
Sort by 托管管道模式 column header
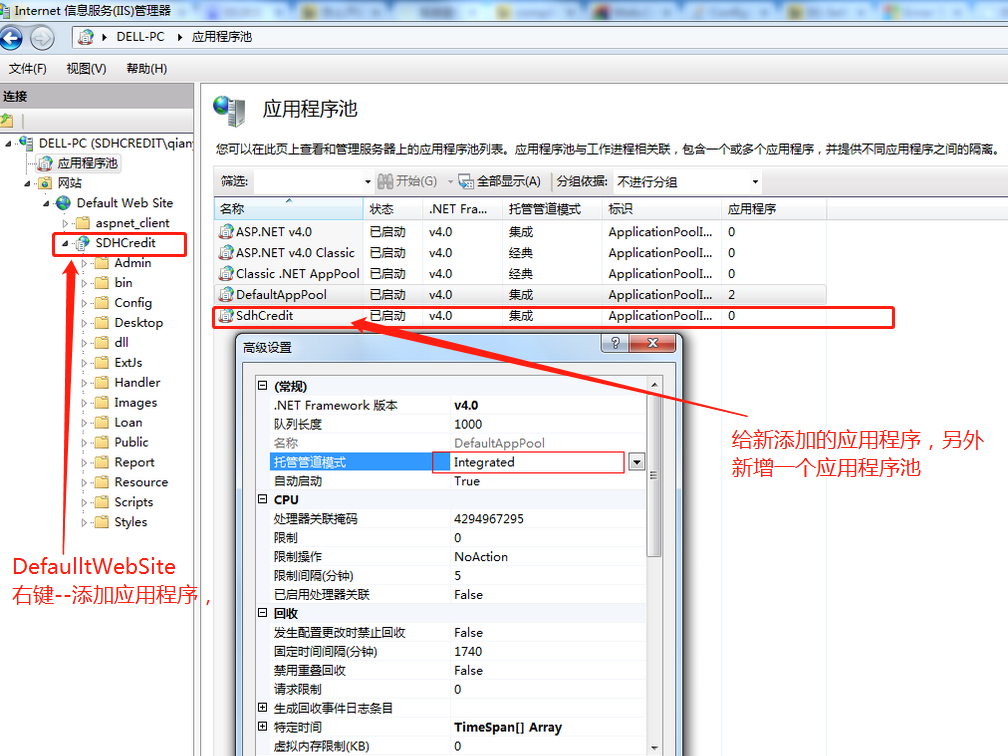click(x=552, y=209)
